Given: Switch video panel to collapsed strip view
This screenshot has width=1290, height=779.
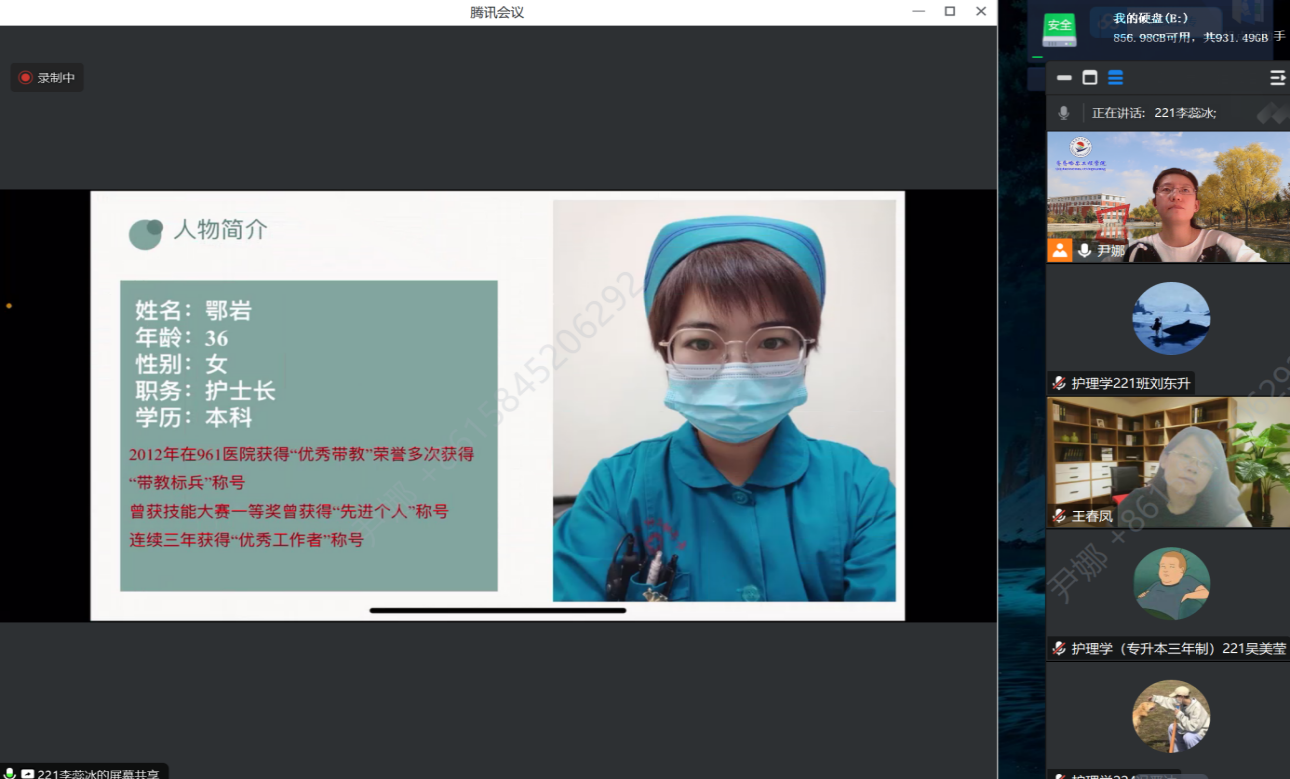Looking at the screenshot, I should click(1064, 78).
